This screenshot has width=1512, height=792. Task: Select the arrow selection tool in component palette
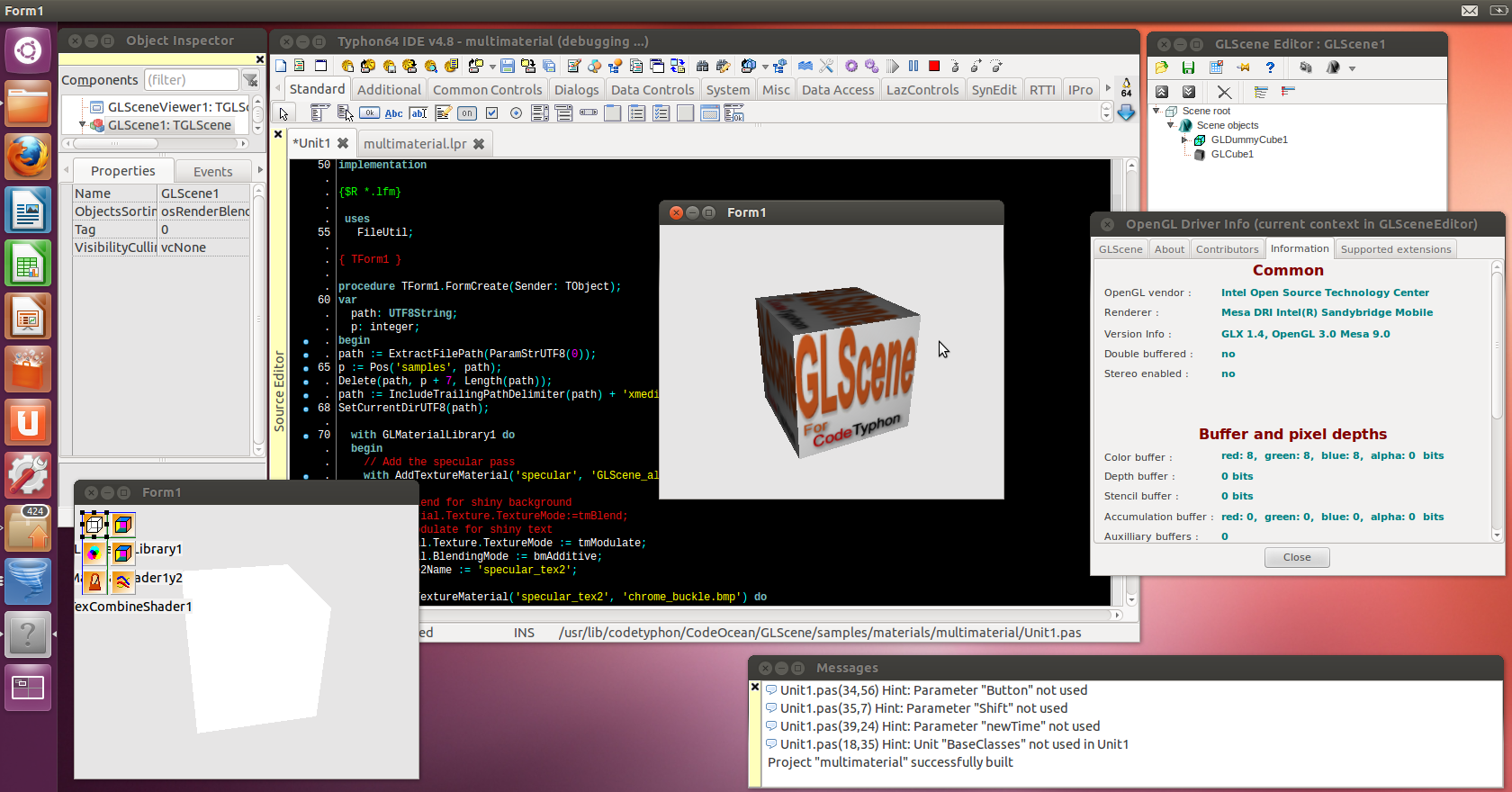point(284,113)
